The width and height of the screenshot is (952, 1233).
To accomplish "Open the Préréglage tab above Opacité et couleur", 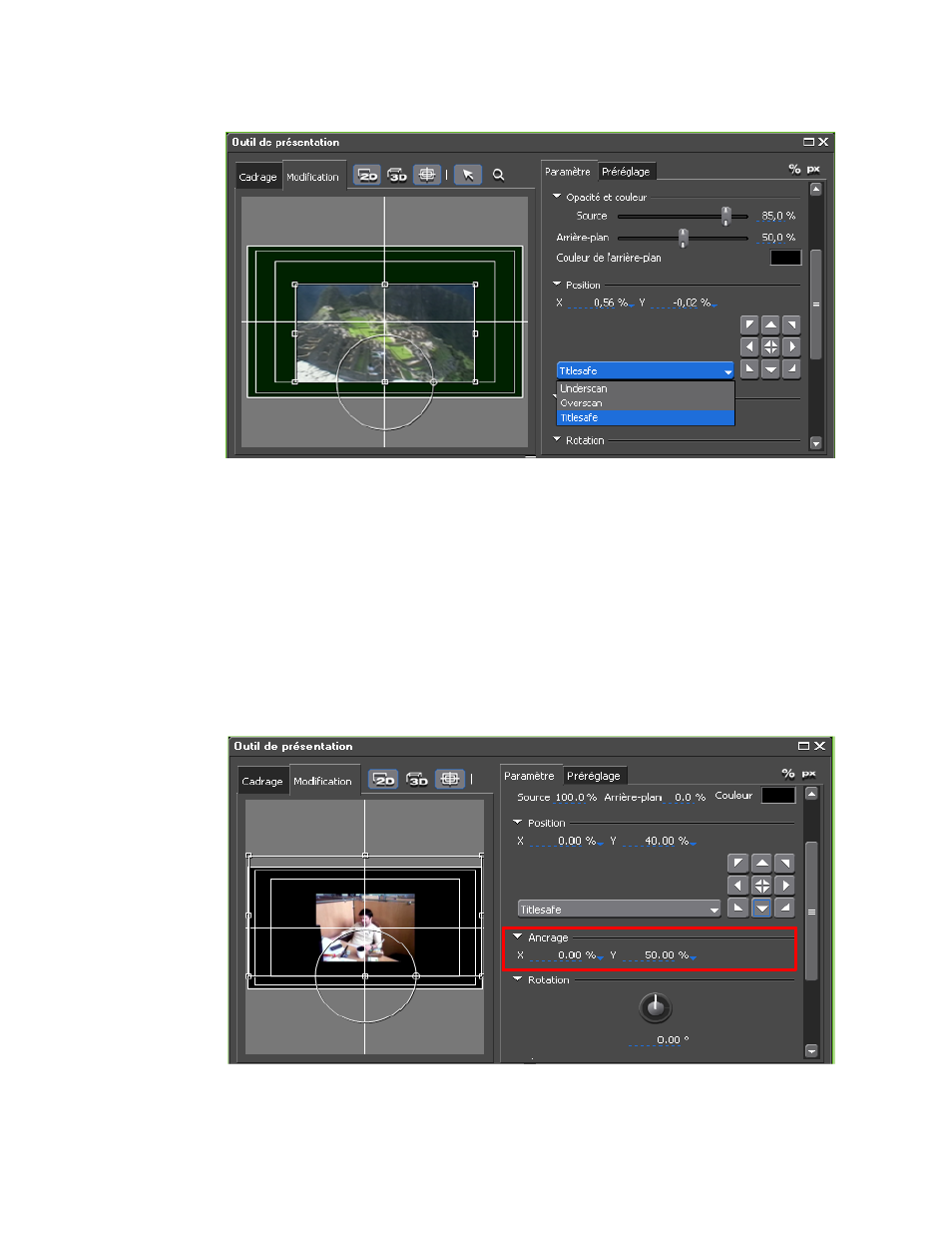I will pyautogui.click(x=626, y=172).
